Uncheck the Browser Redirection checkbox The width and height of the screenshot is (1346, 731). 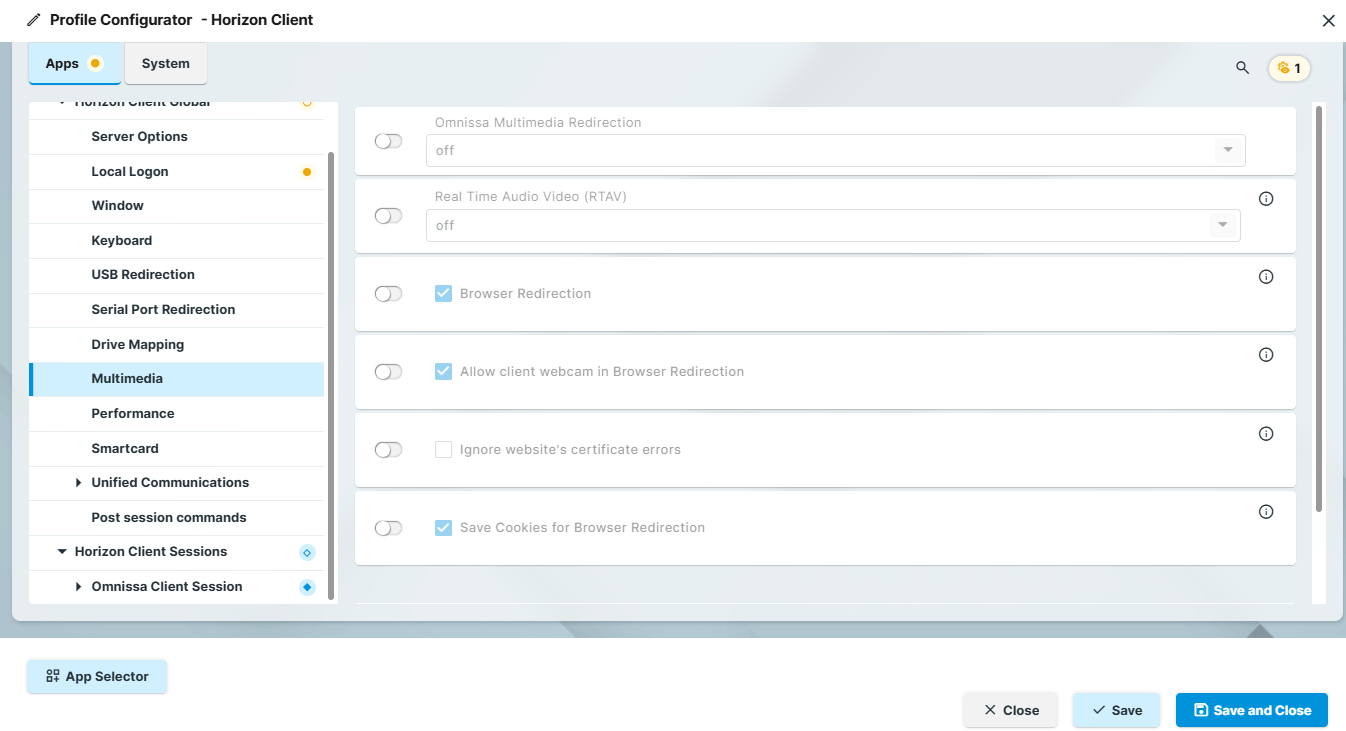click(x=443, y=292)
